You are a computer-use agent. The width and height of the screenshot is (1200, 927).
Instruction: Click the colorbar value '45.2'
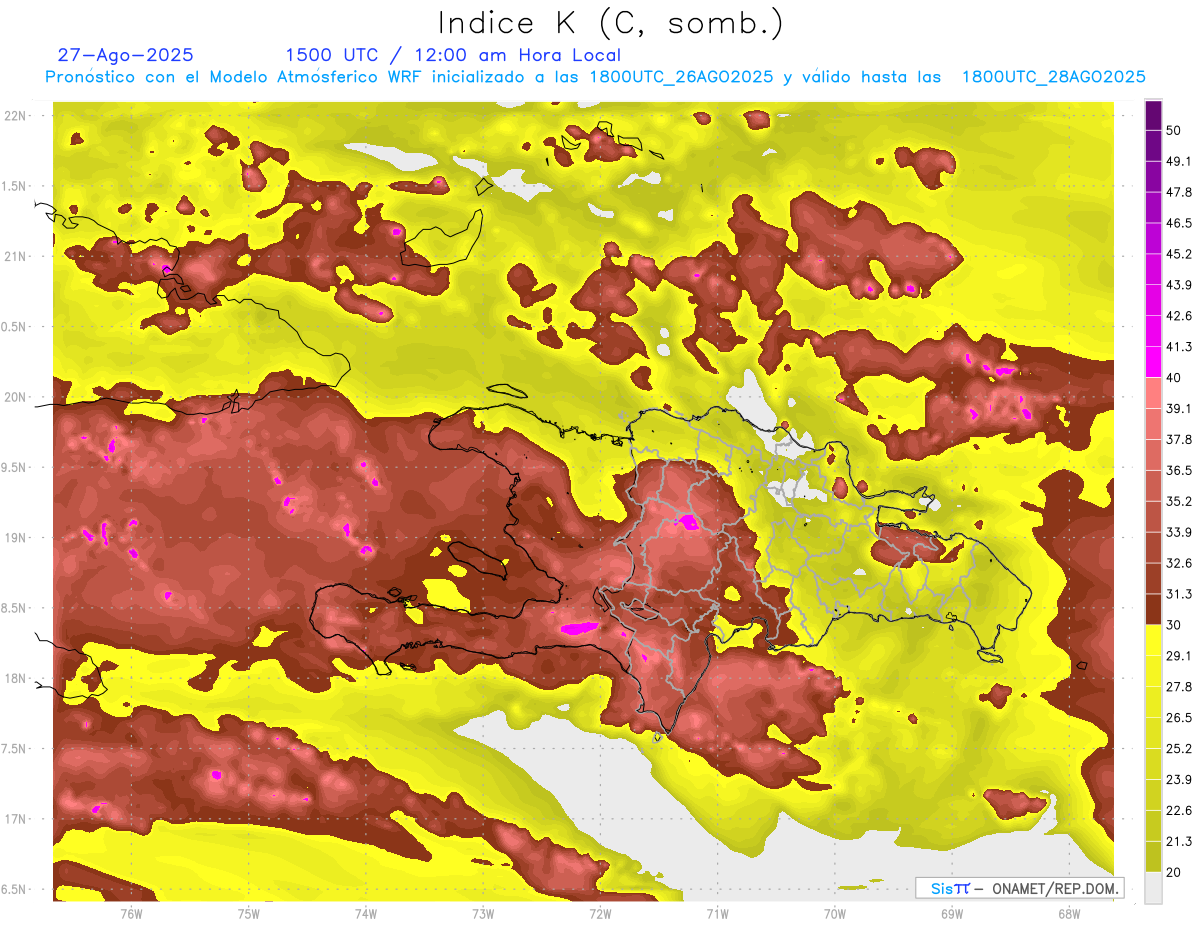[1178, 254]
